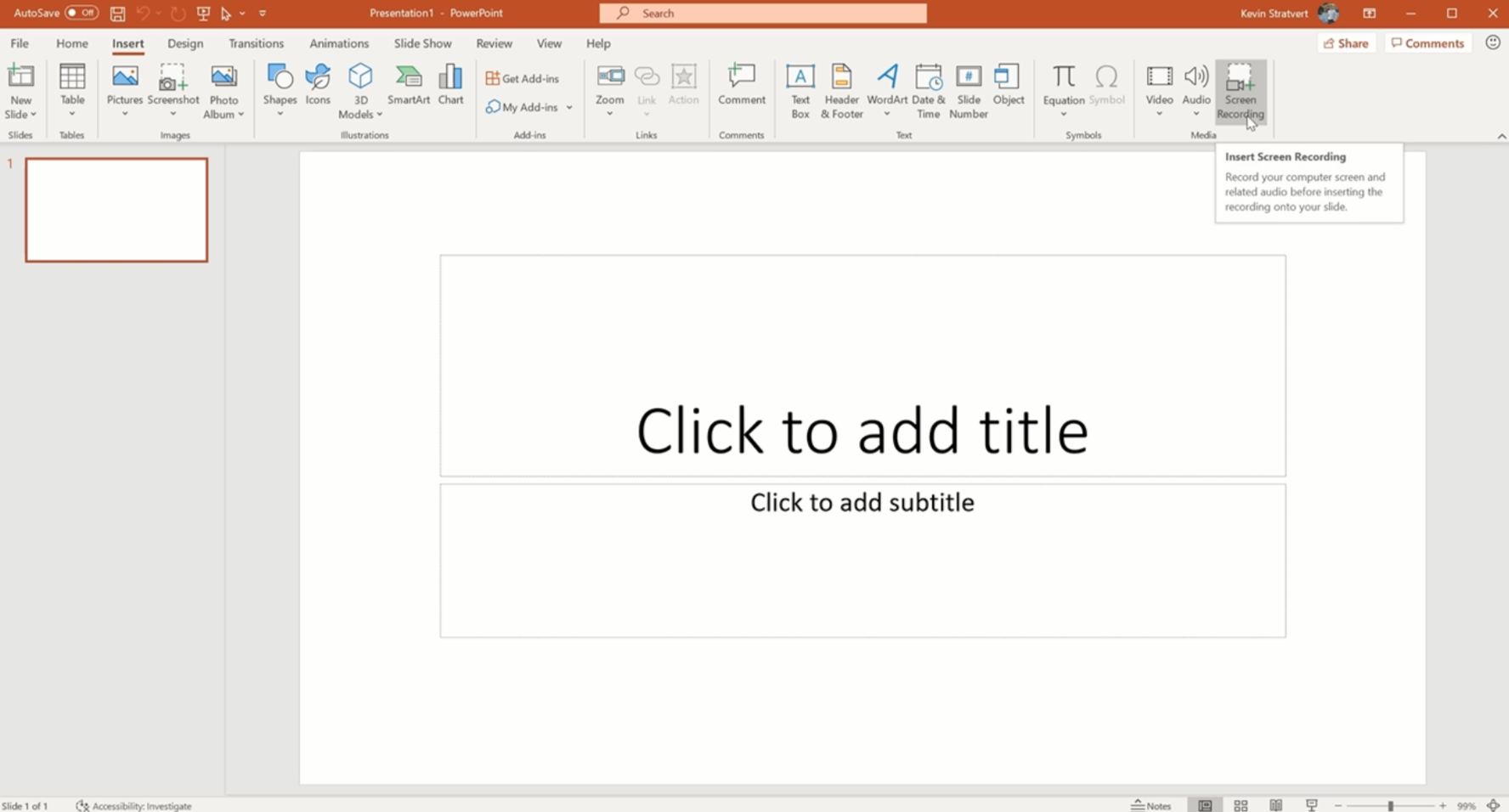Switch to Slide Sorter view
The height and width of the screenshot is (812, 1509).
click(x=1240, y=805)
